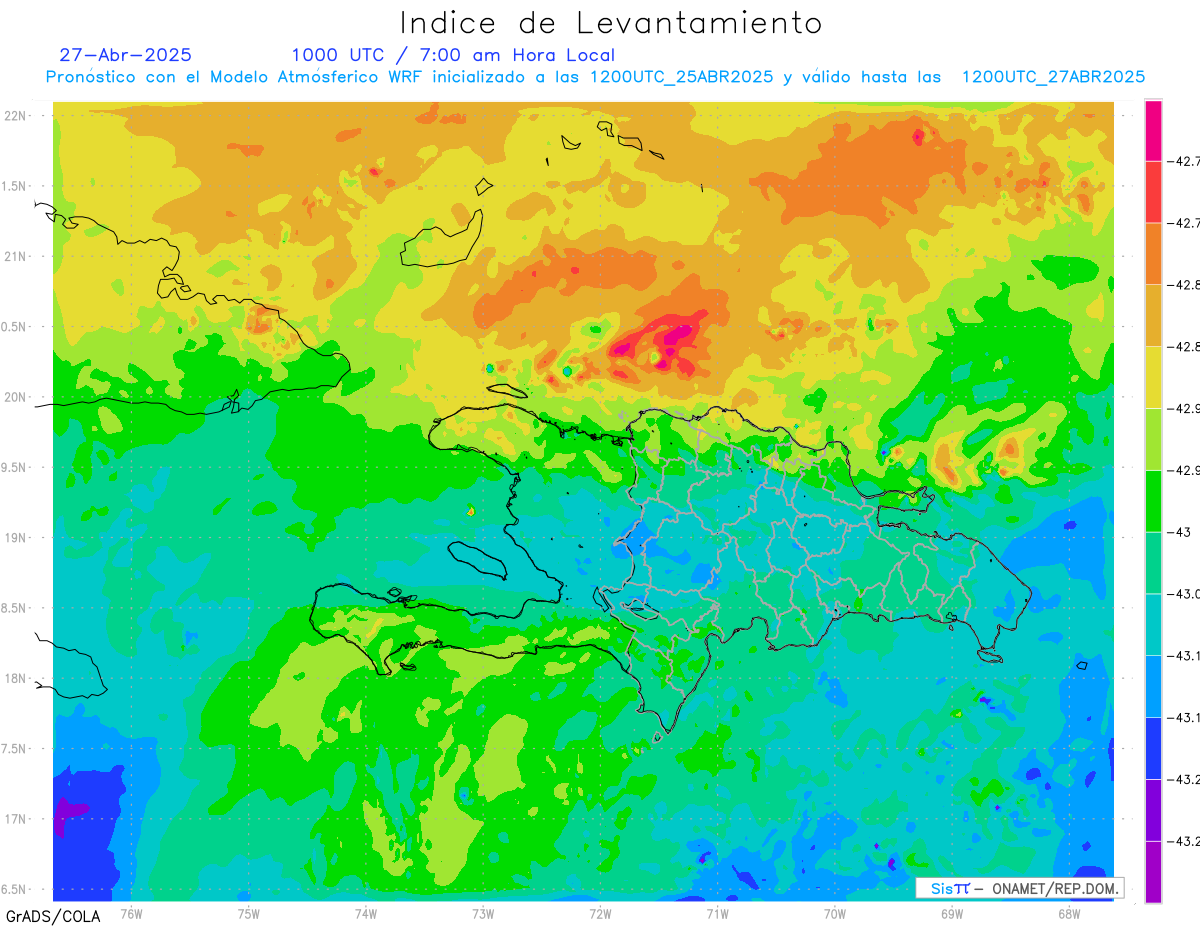
Task: Click the date label '27-Abr-2025'
Action: (x=126, y=55)
